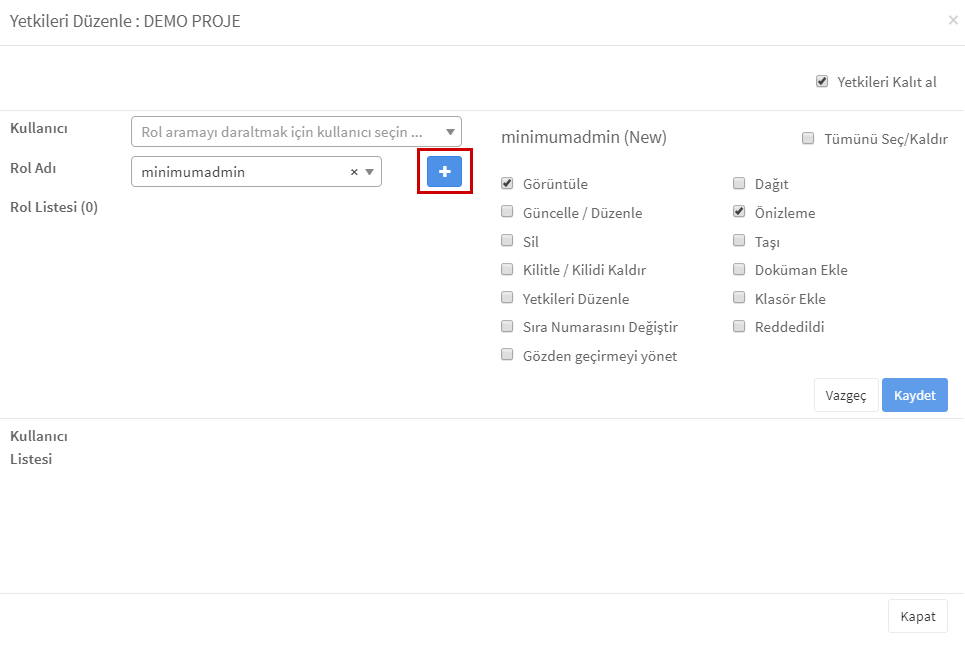Screen dimensions: 965x648
Task: Tick Kilitle / Kilidi Kaldır checkbox
Action: click(507, 269)
